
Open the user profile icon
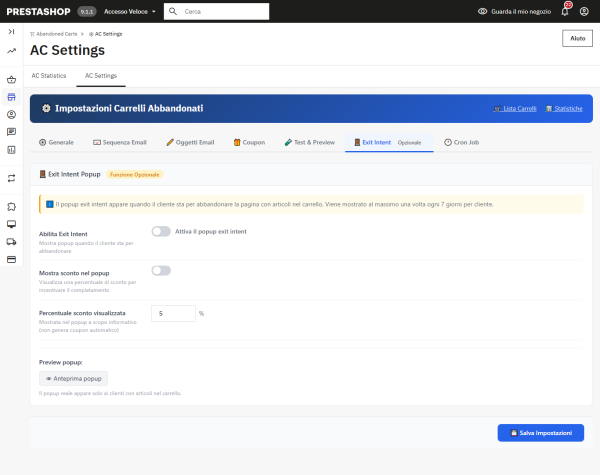(x=584, y=11)
